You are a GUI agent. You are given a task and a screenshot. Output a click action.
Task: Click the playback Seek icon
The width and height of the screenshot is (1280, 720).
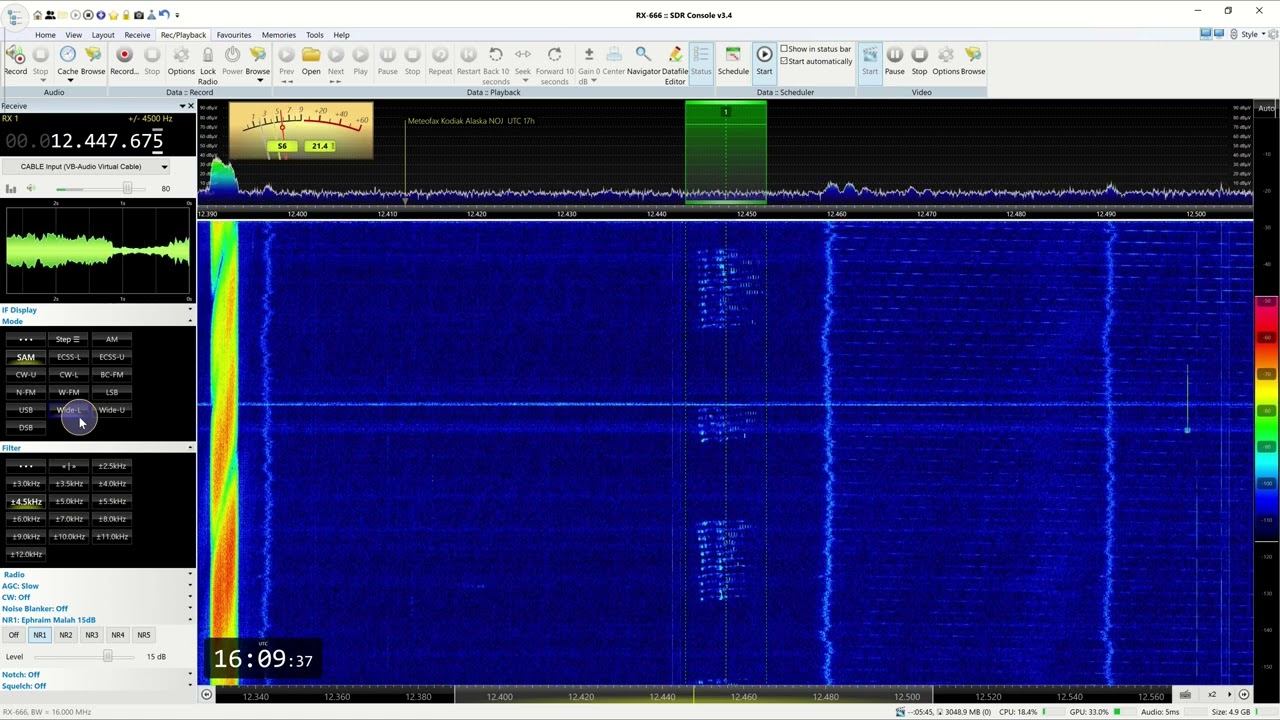[523, 55]
